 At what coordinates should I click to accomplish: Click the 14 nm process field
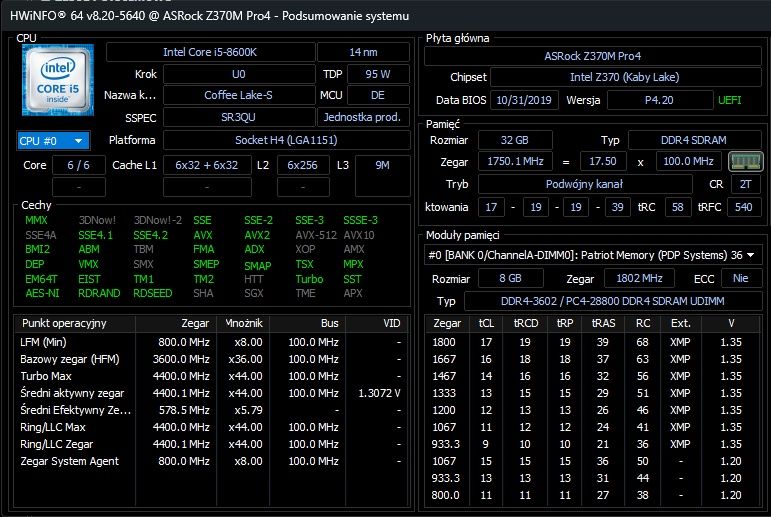click(x=363, y=52)
